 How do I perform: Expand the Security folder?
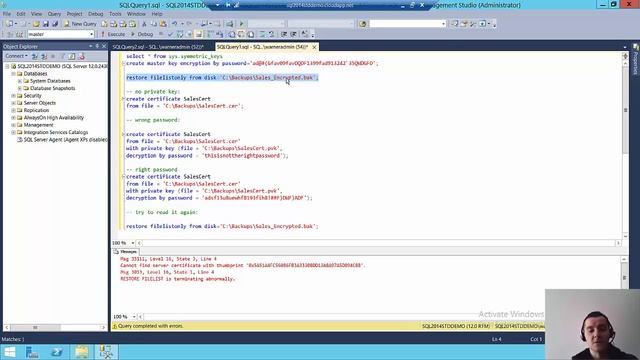[13, 96]
